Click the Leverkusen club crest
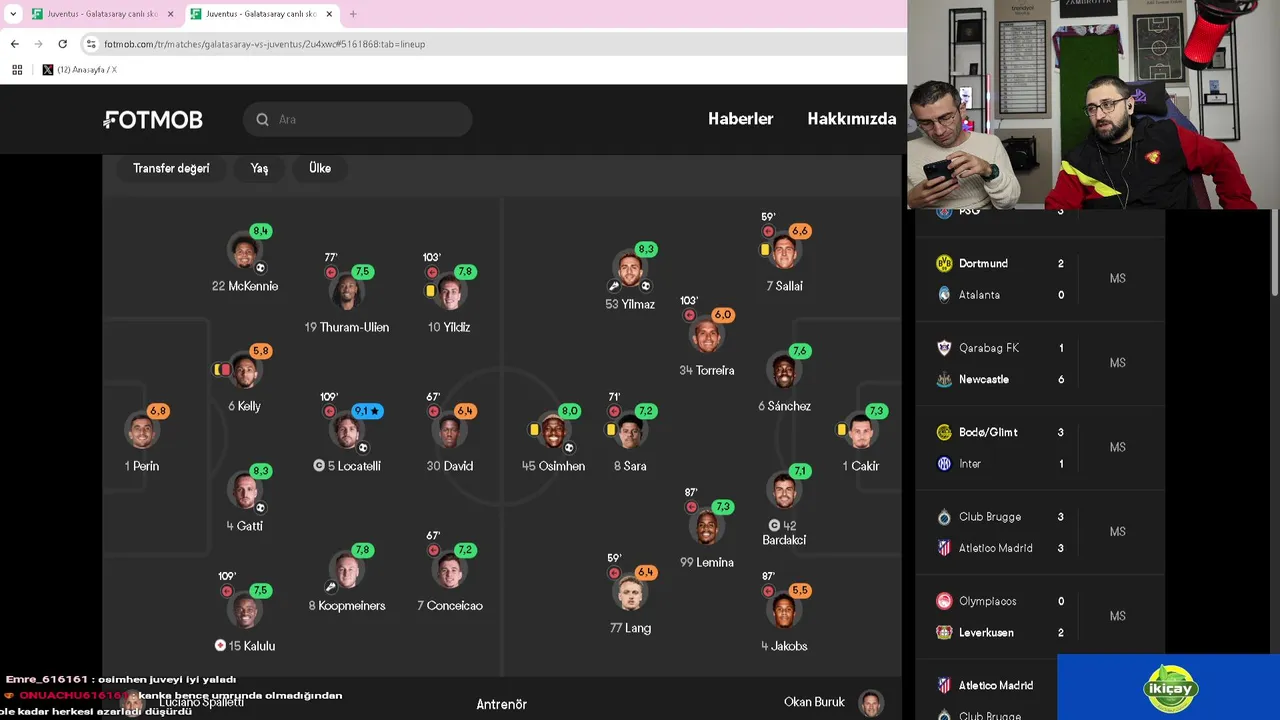The height and width of the screenshot is (720, 1280). (944, 633)
